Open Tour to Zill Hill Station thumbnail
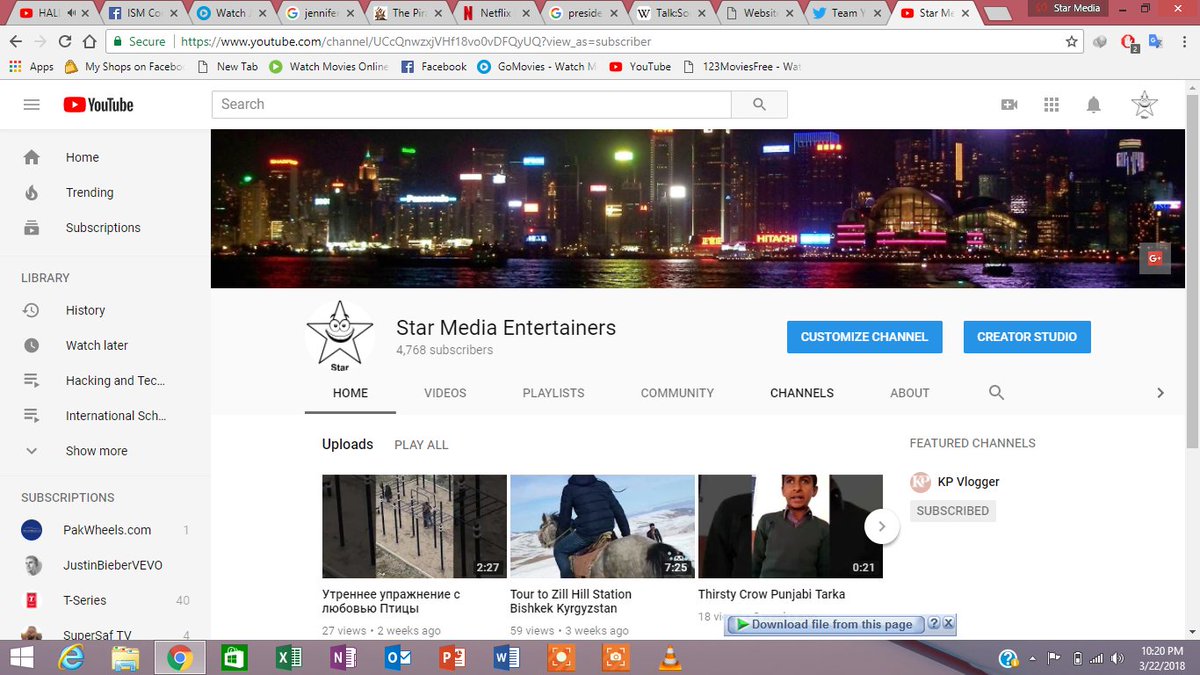This screenshot has height=675, width=1200. coord(602,526)
